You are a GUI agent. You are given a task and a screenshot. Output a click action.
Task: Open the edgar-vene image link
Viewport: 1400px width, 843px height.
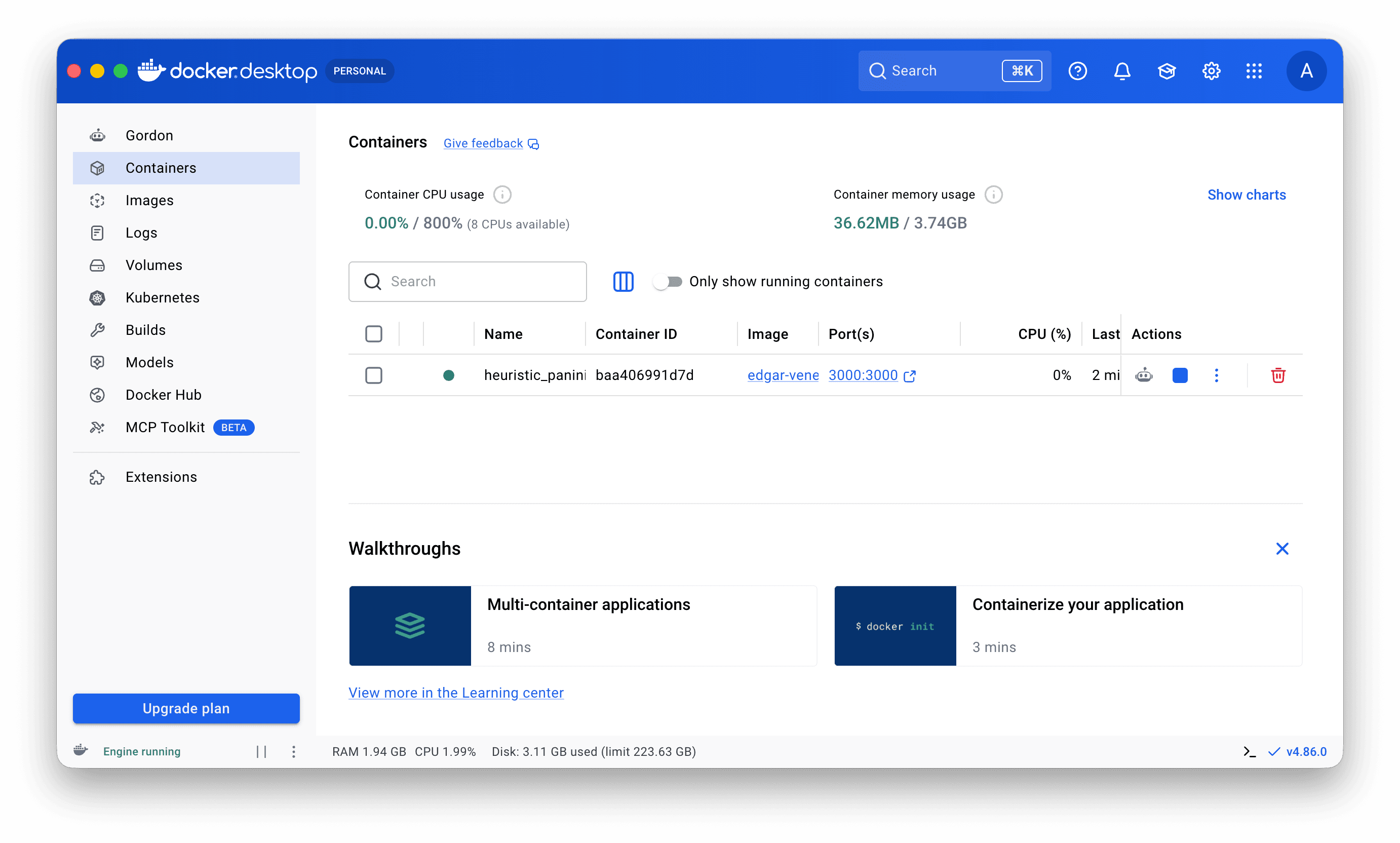point(783,375)
